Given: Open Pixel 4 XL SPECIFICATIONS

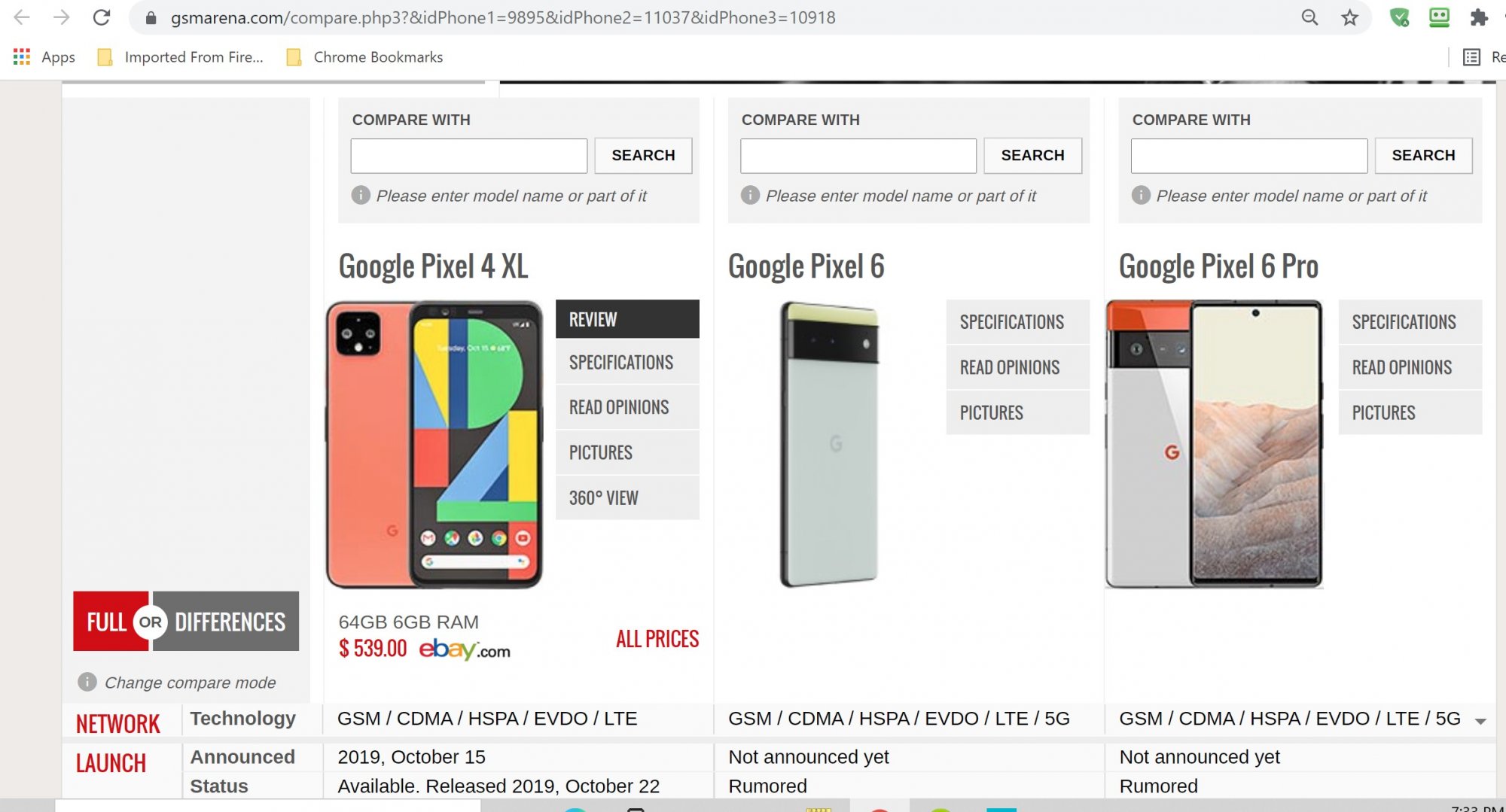Looking at the screenshot, I should pyautogui.click(x=627, y=362).
